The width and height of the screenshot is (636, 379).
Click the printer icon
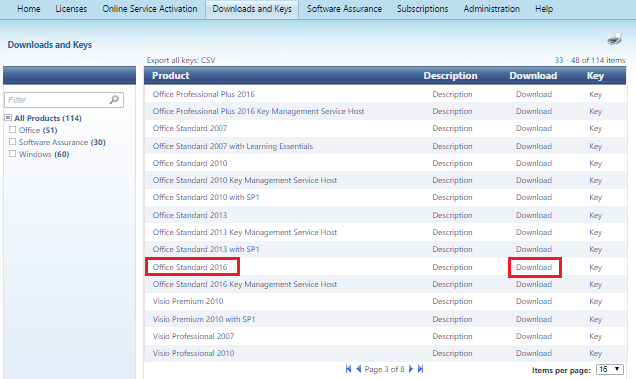[x=615, y=39]
